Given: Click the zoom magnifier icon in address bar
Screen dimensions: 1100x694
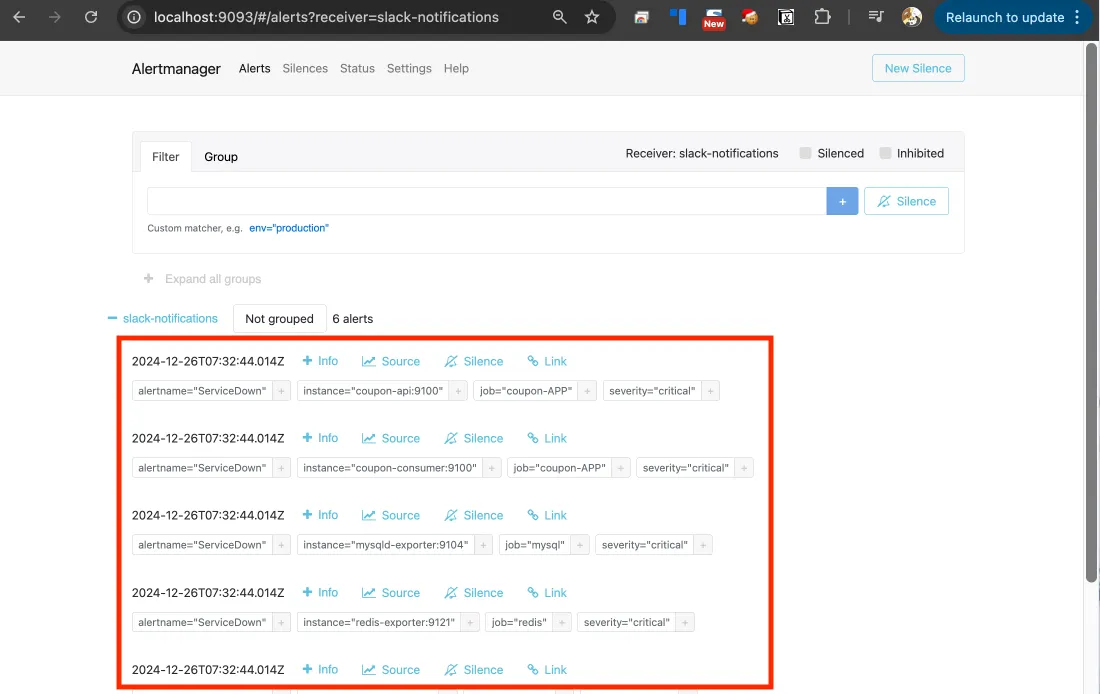Looking at the screenshot, I should (559, 17).
